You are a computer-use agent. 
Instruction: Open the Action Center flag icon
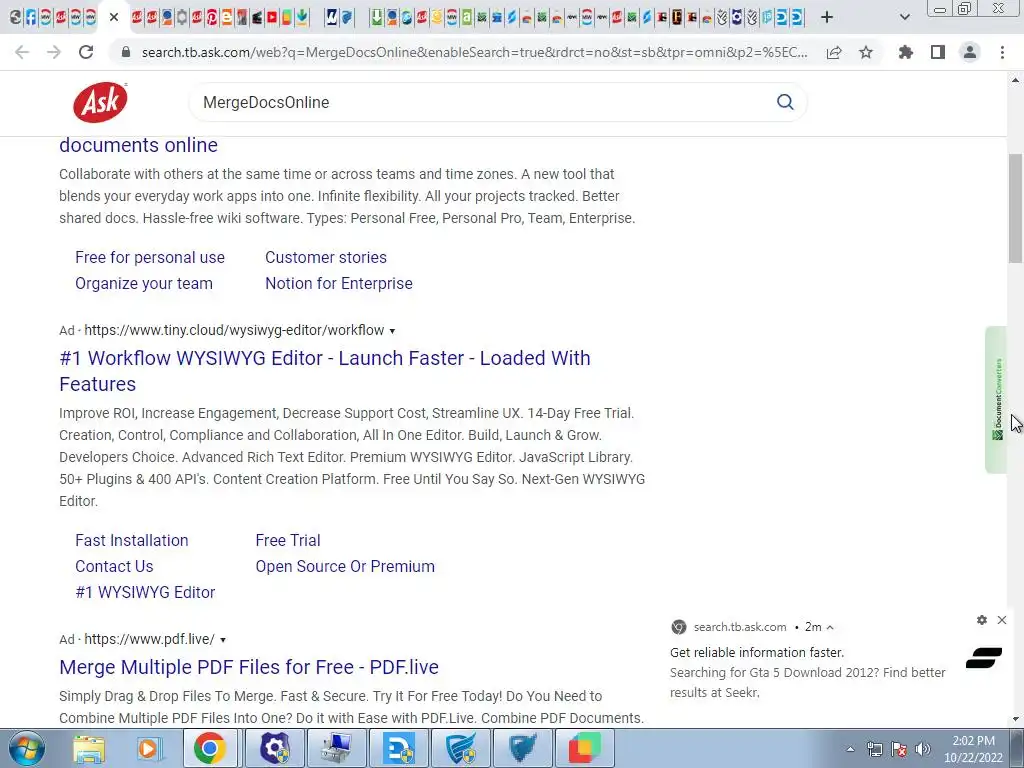point(899,750)
